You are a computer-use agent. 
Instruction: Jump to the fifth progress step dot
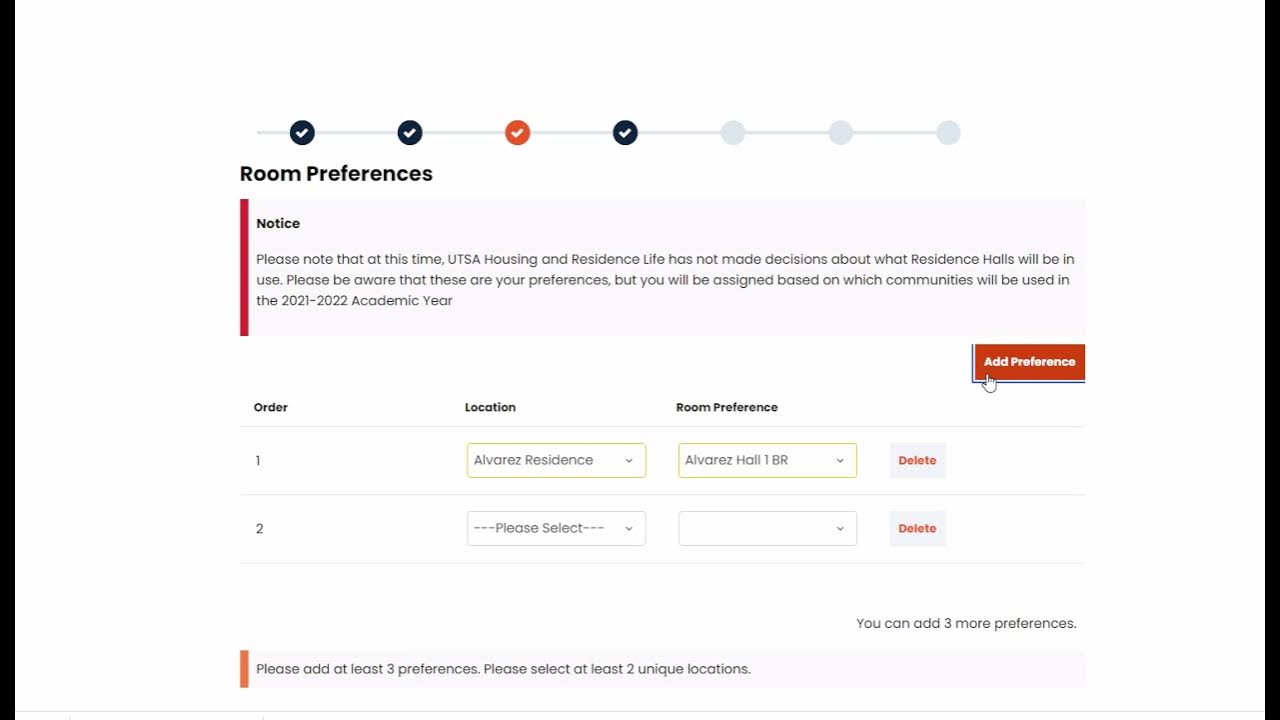tap(733, 132)
